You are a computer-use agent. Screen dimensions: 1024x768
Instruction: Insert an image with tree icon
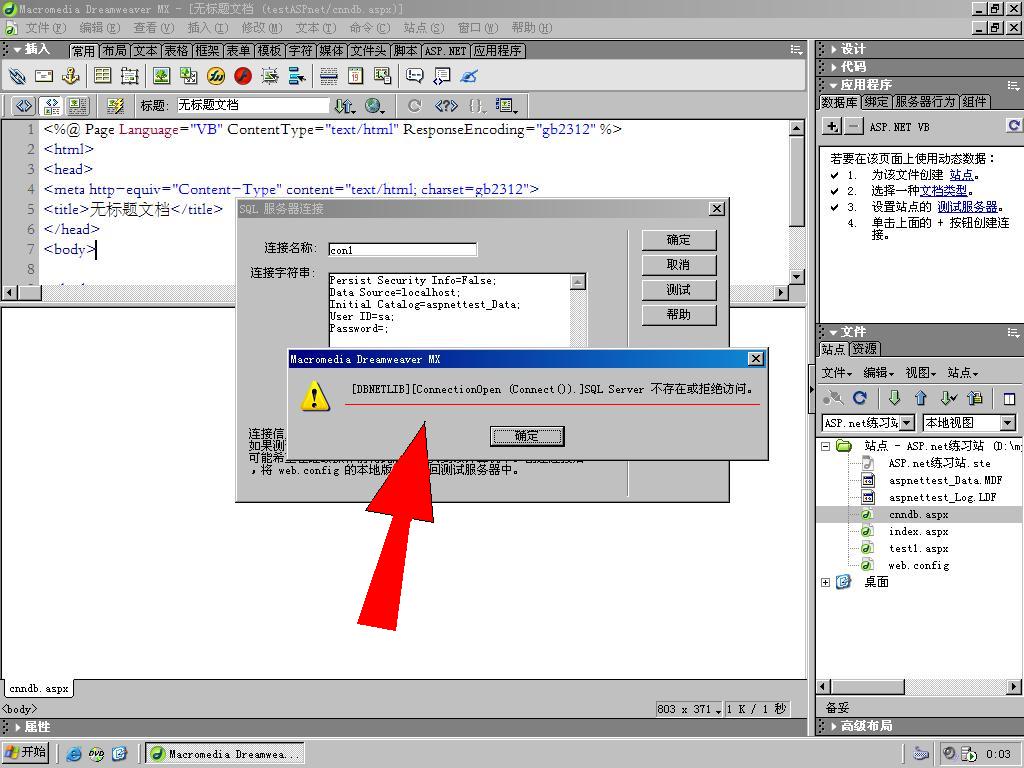tap(161, 76)
